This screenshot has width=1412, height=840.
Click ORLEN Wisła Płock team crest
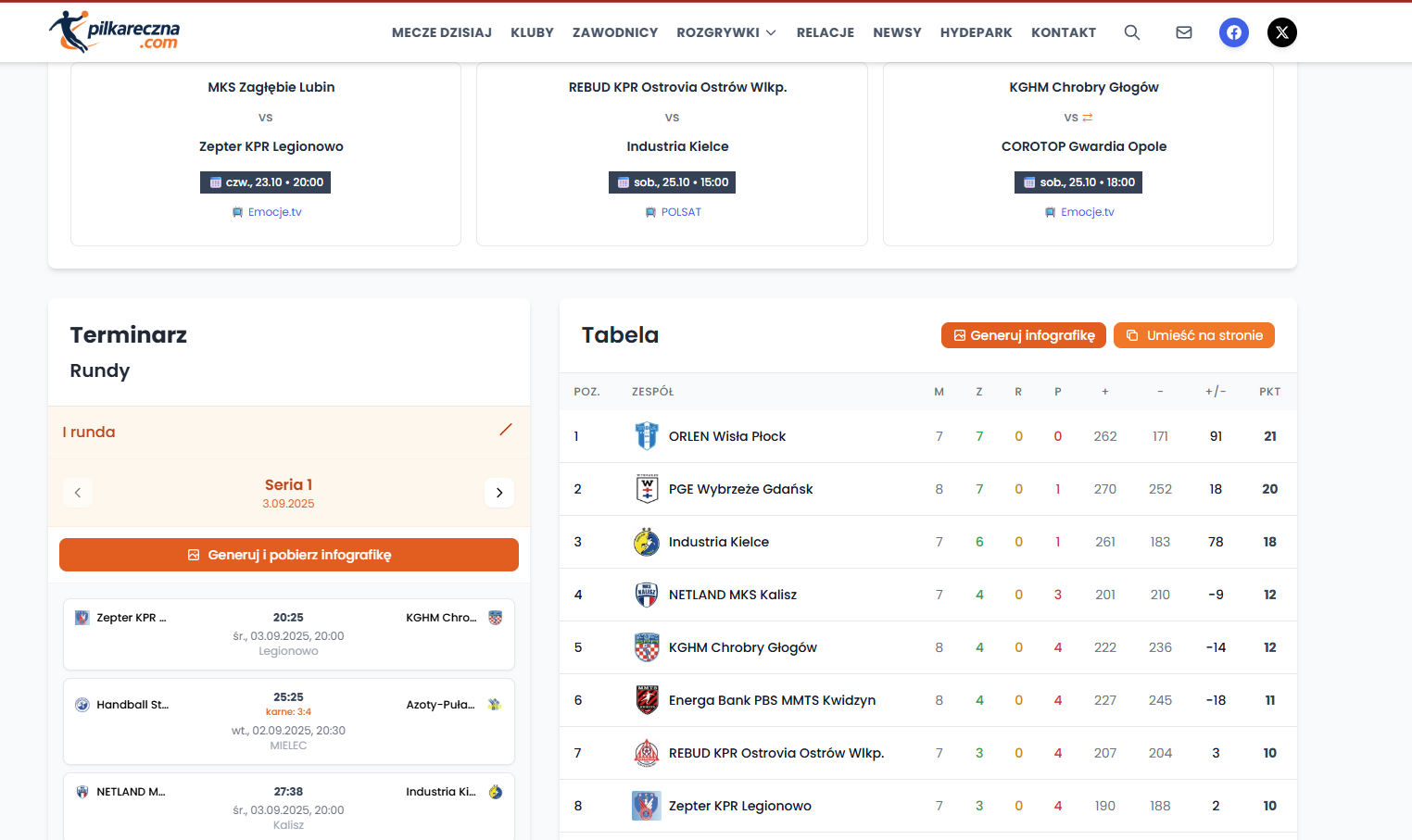pos(646,436)
